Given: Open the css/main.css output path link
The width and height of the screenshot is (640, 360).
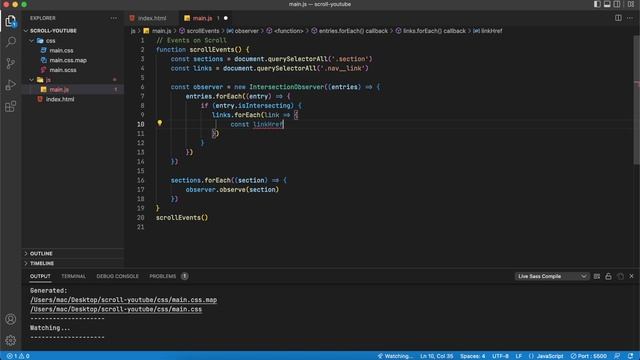Looking at the screenshot, I should 116,309.
